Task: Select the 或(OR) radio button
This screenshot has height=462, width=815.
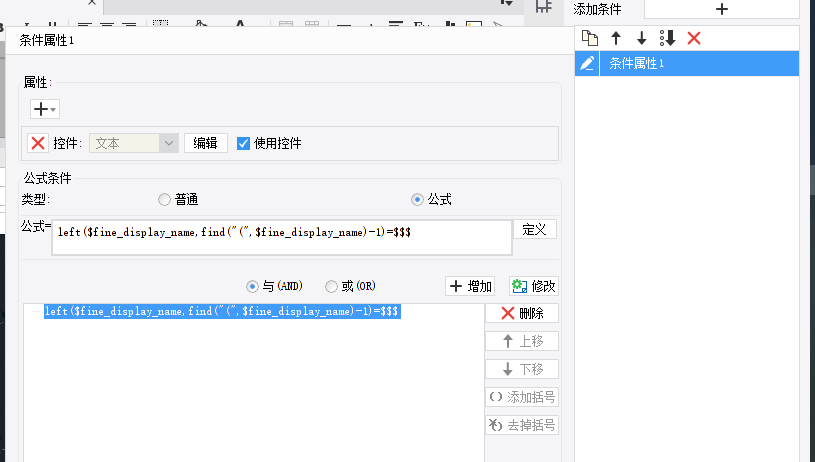Action: coord(331,286)
